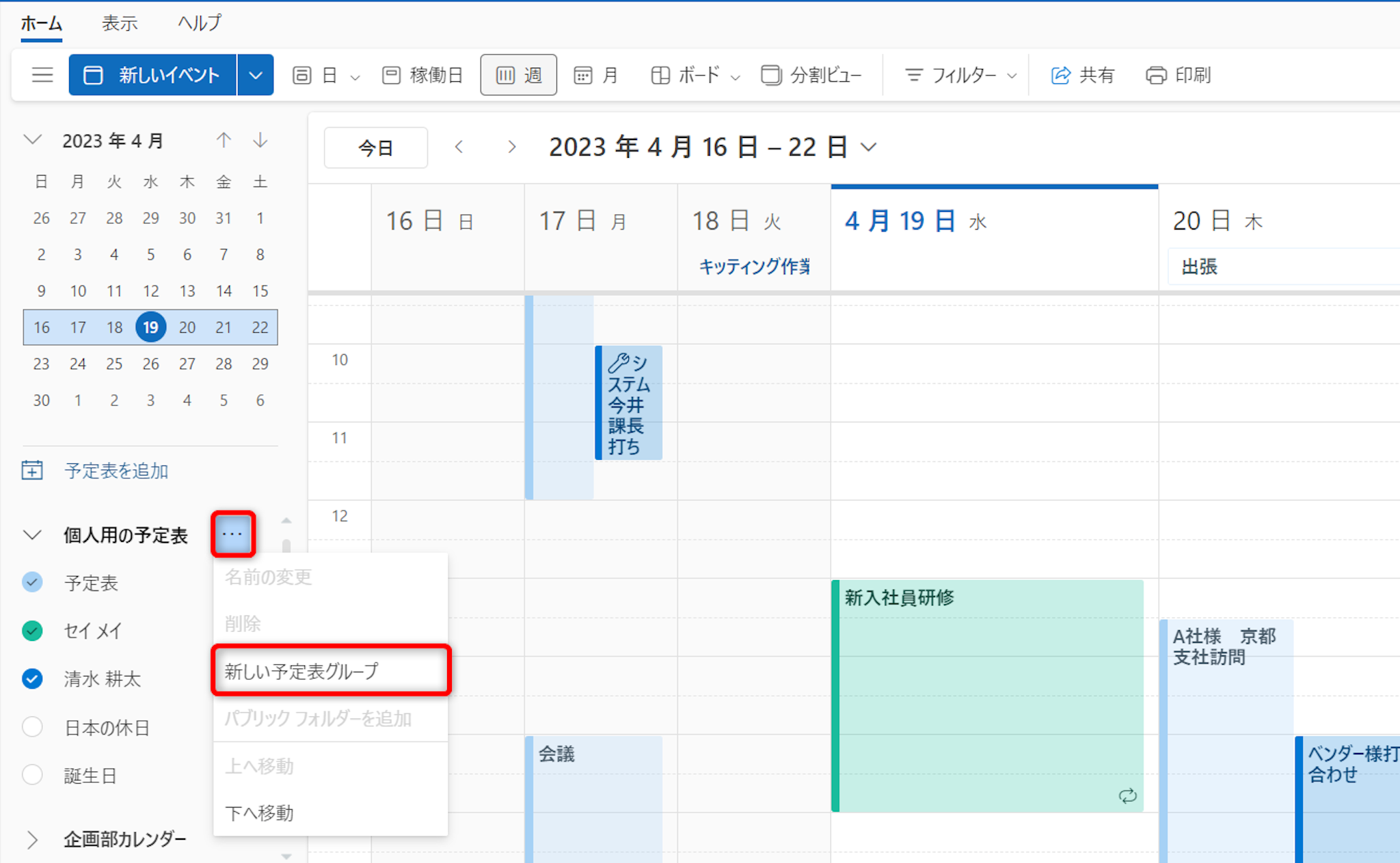This screenshot has height=863, width=1400.
Task: Uncheck the セイ メイ calendar
Action: (32, 630)
